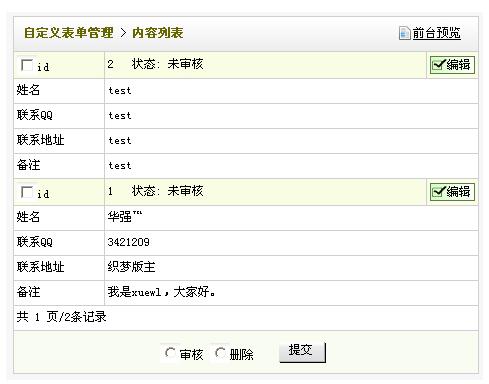Click the remark 我是xuewl，大家好。
This screenshot has width=489, height=384.
coord(161,292)
